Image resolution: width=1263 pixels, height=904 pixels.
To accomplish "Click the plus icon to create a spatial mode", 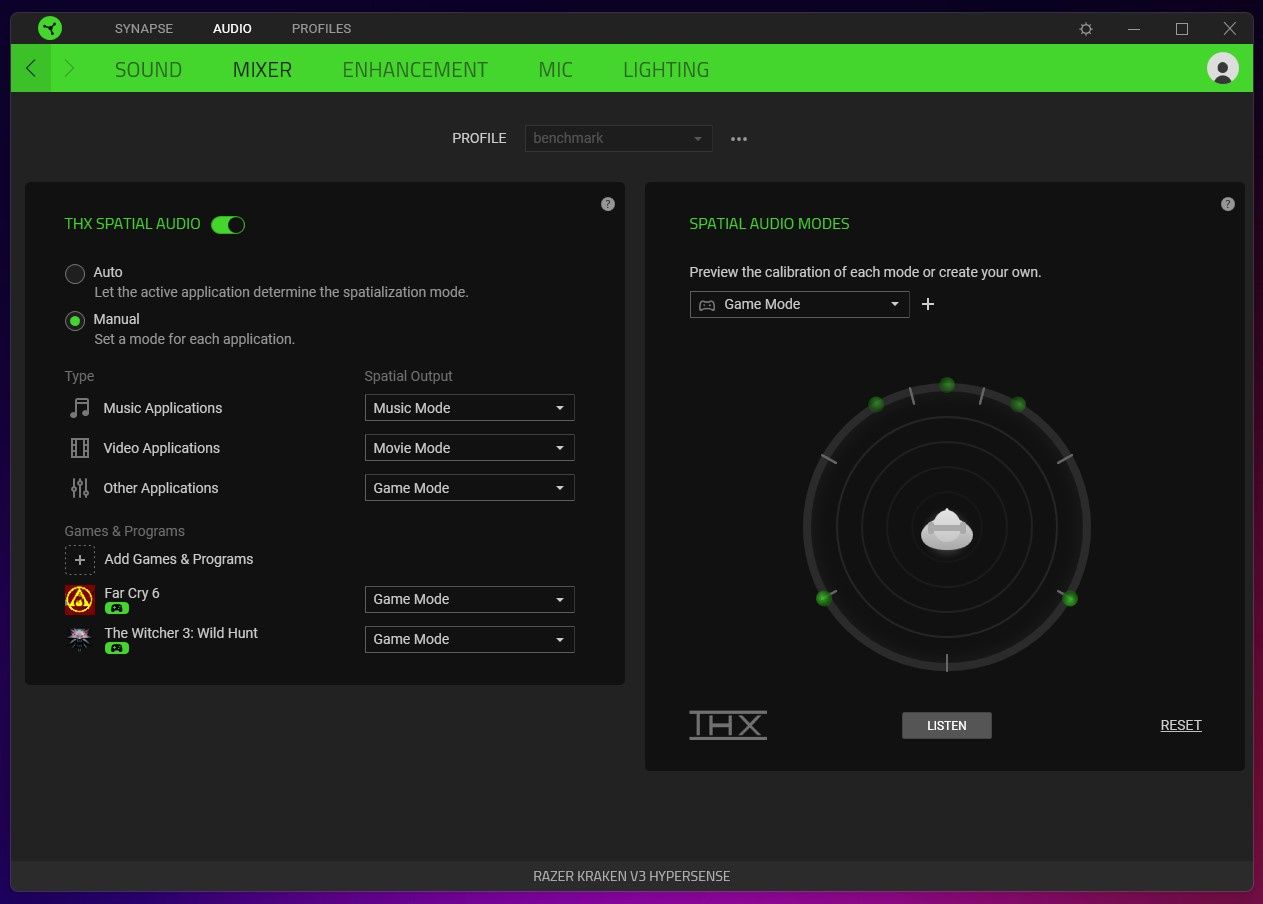I will tap(928, 304).
